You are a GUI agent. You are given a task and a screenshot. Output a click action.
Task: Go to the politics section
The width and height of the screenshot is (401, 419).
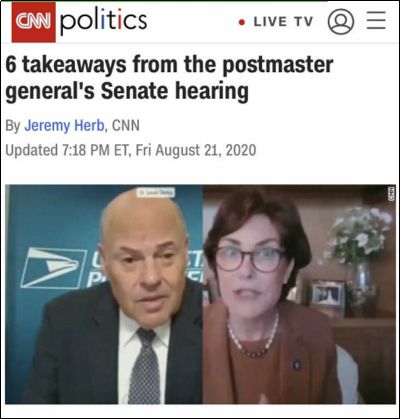[x=104, y=22]
